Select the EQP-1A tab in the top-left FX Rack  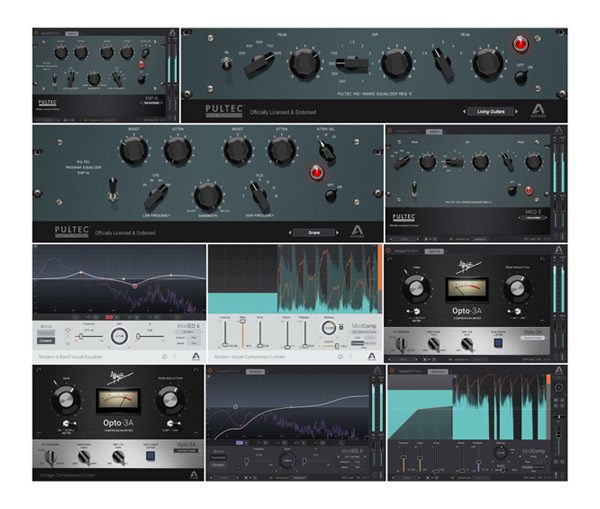pos(72,34)
